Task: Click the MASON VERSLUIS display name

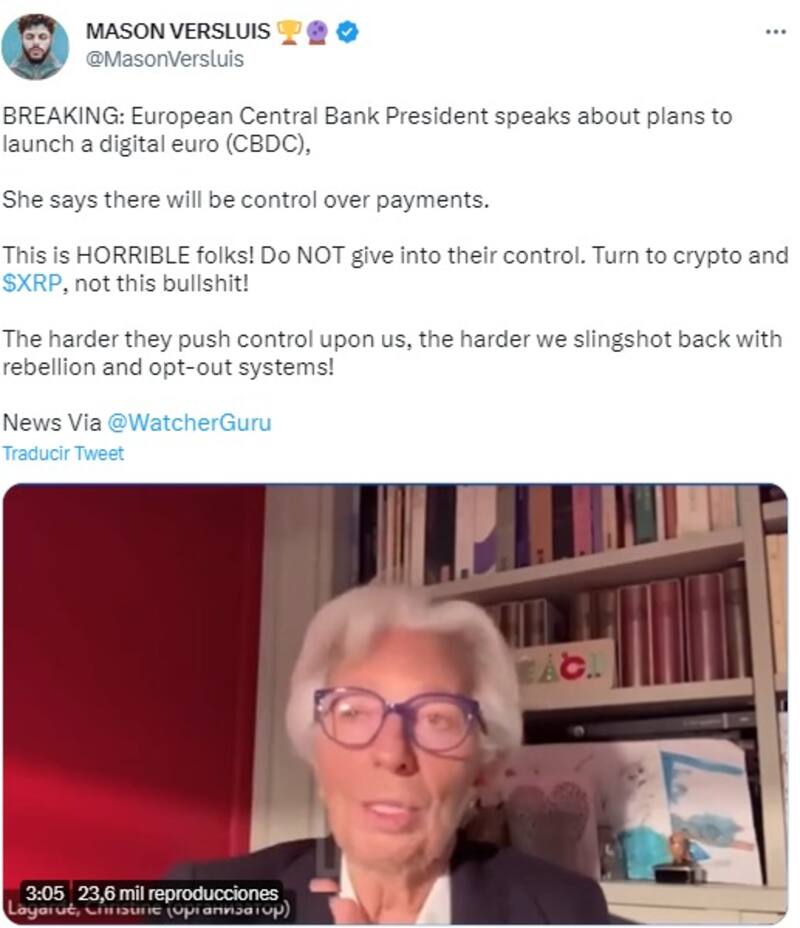Action: point(178,31)
